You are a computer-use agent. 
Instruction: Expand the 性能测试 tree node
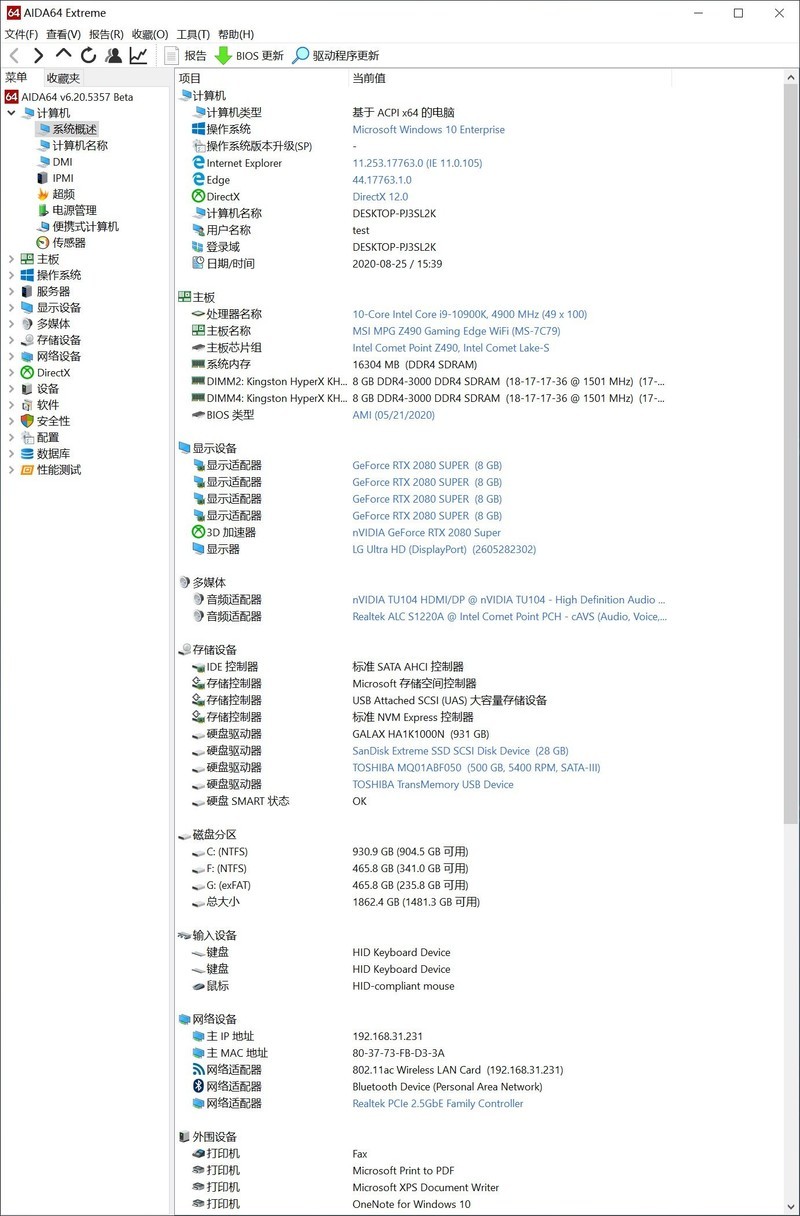[11, 470]
